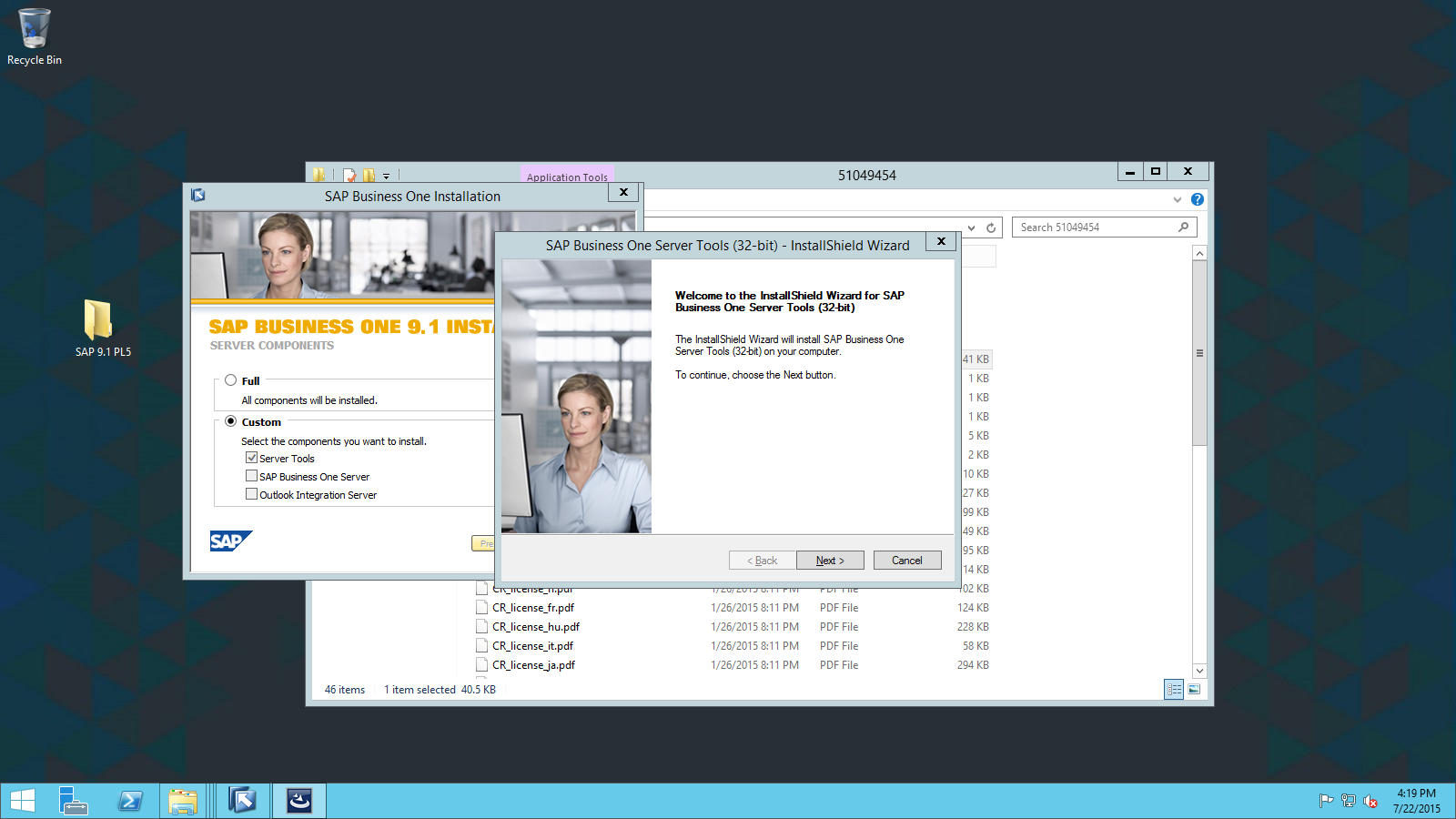Click the Explorer vertical scrollbar thumb

pos(1199,353)
